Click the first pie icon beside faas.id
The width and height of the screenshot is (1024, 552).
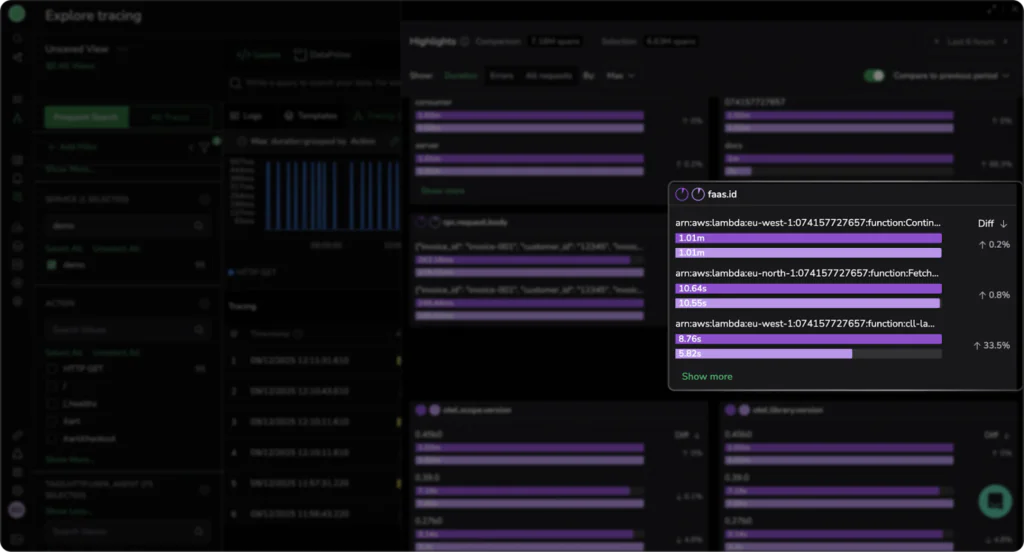coord(682,194)
